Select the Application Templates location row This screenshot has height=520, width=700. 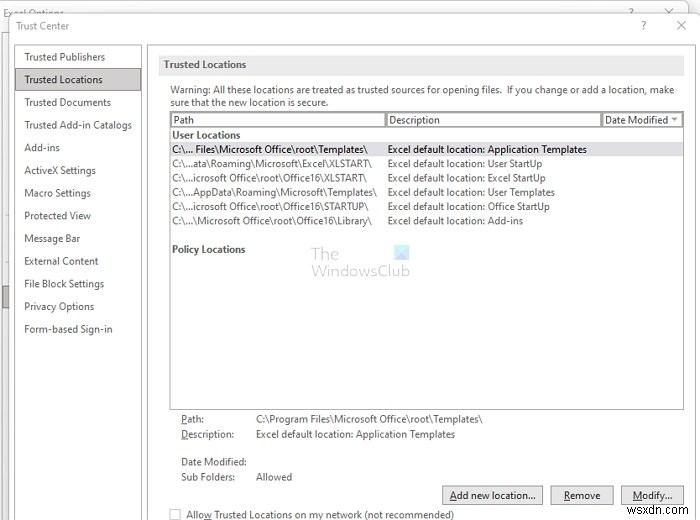tap(426, 150)
